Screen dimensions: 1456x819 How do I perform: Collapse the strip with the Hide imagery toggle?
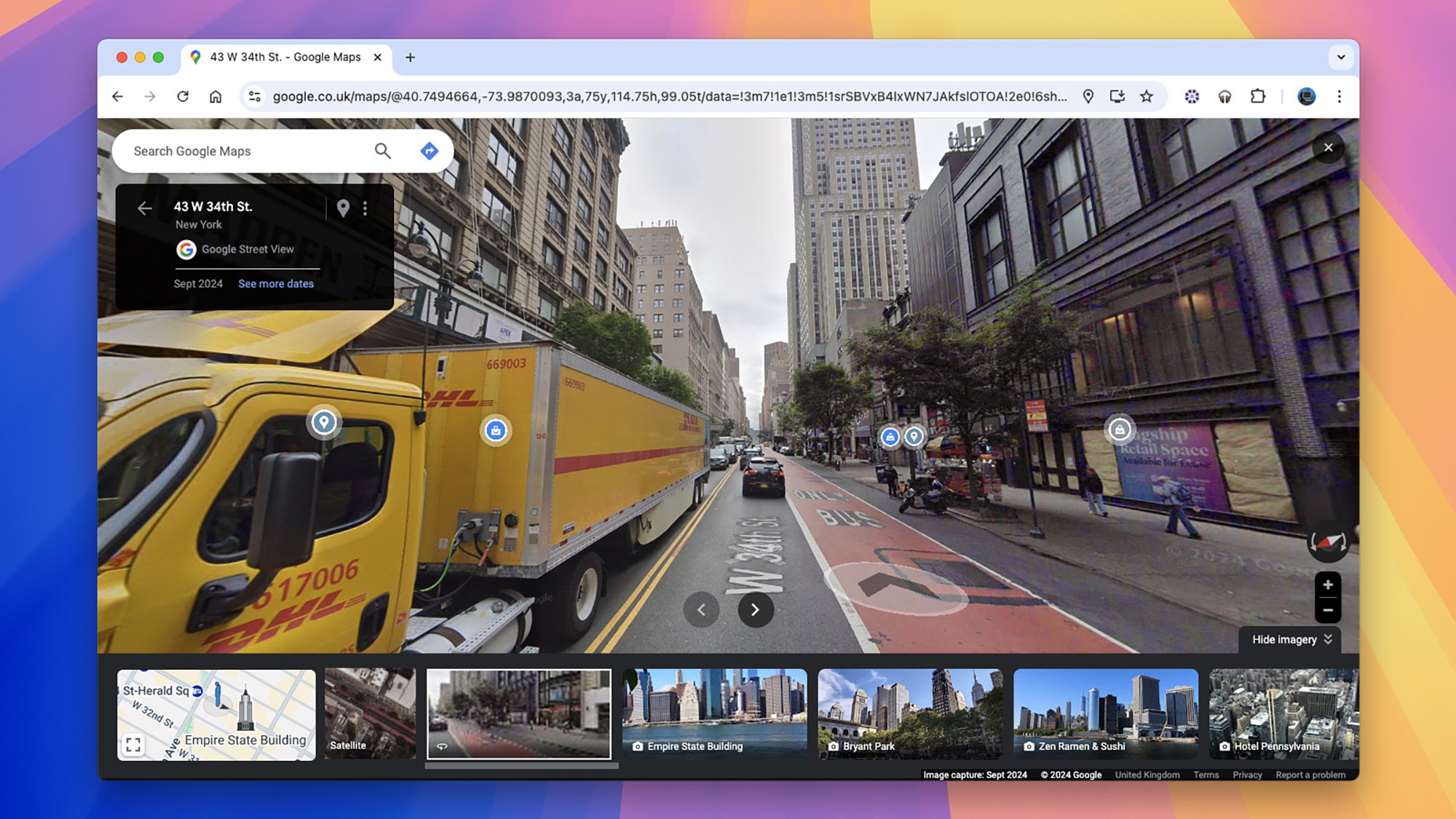[1290, 639]
